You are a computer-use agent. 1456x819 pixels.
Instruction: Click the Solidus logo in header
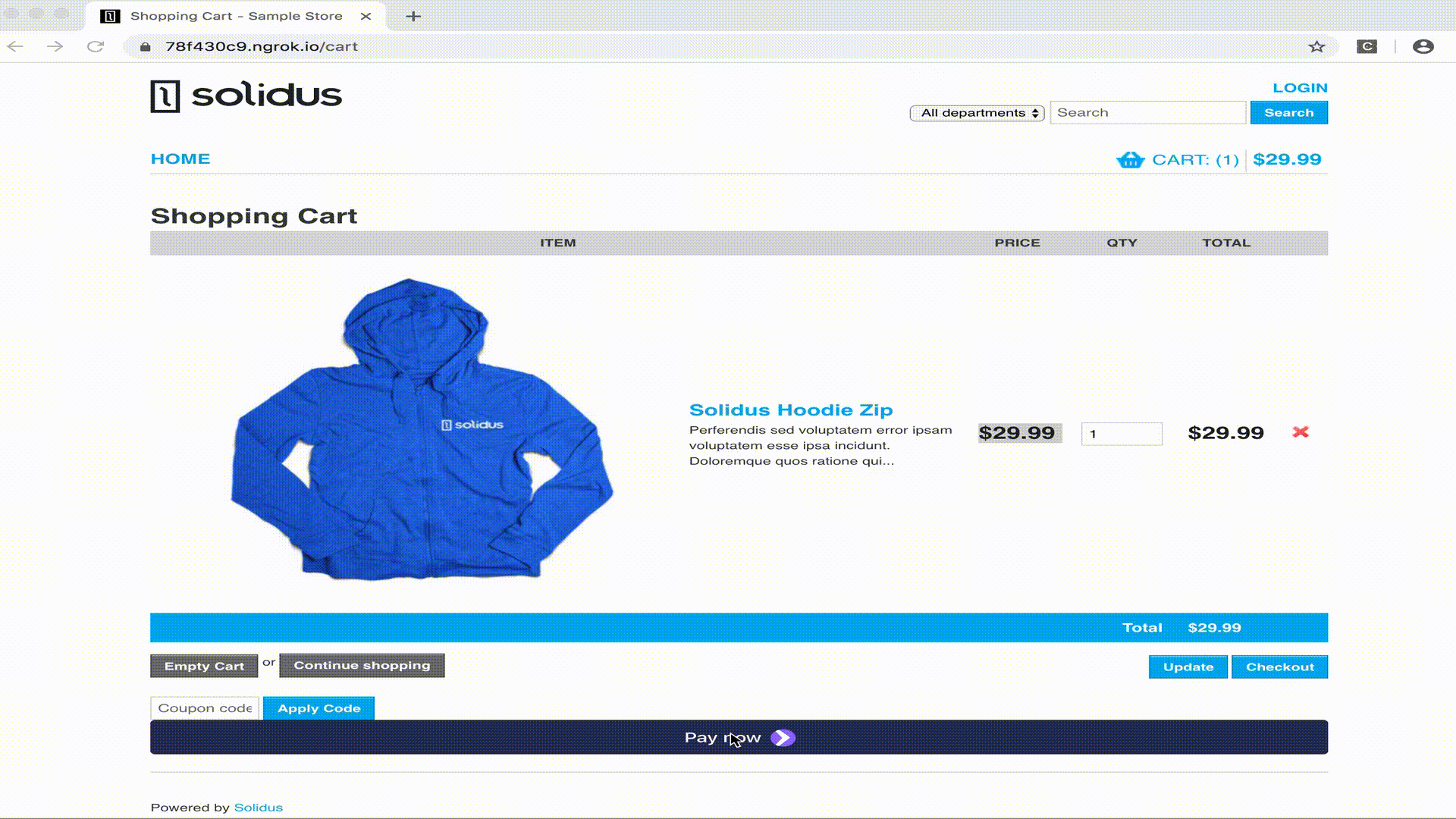[246, 96]
